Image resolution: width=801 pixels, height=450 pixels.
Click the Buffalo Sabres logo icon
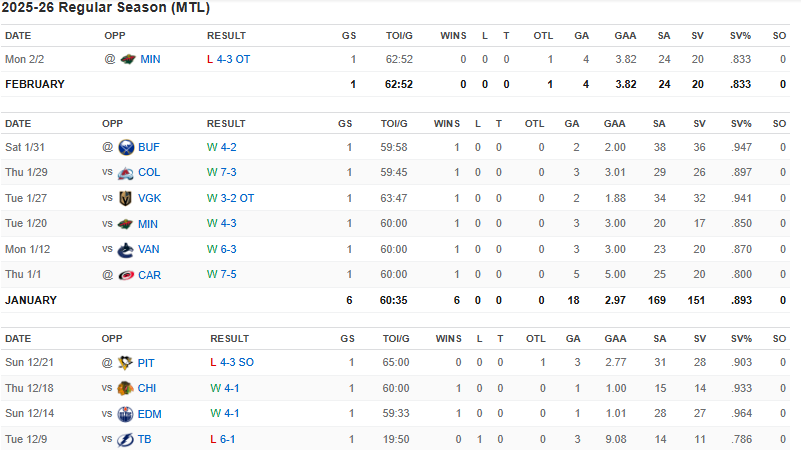[126, 147]
